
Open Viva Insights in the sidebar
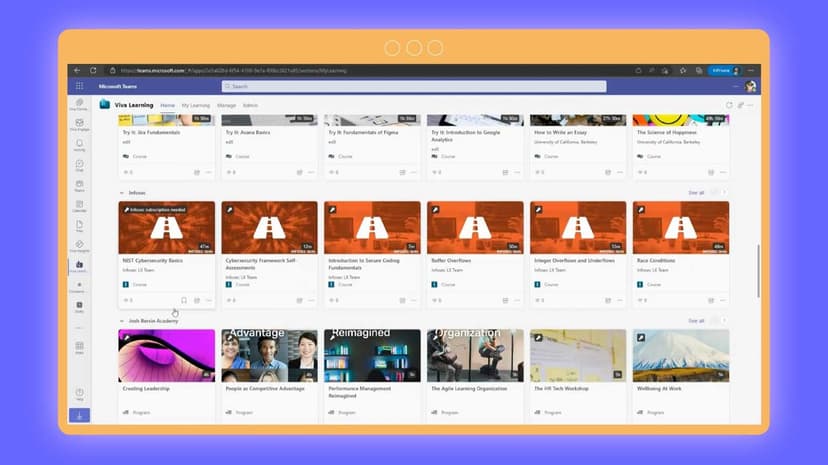point(79,246)
